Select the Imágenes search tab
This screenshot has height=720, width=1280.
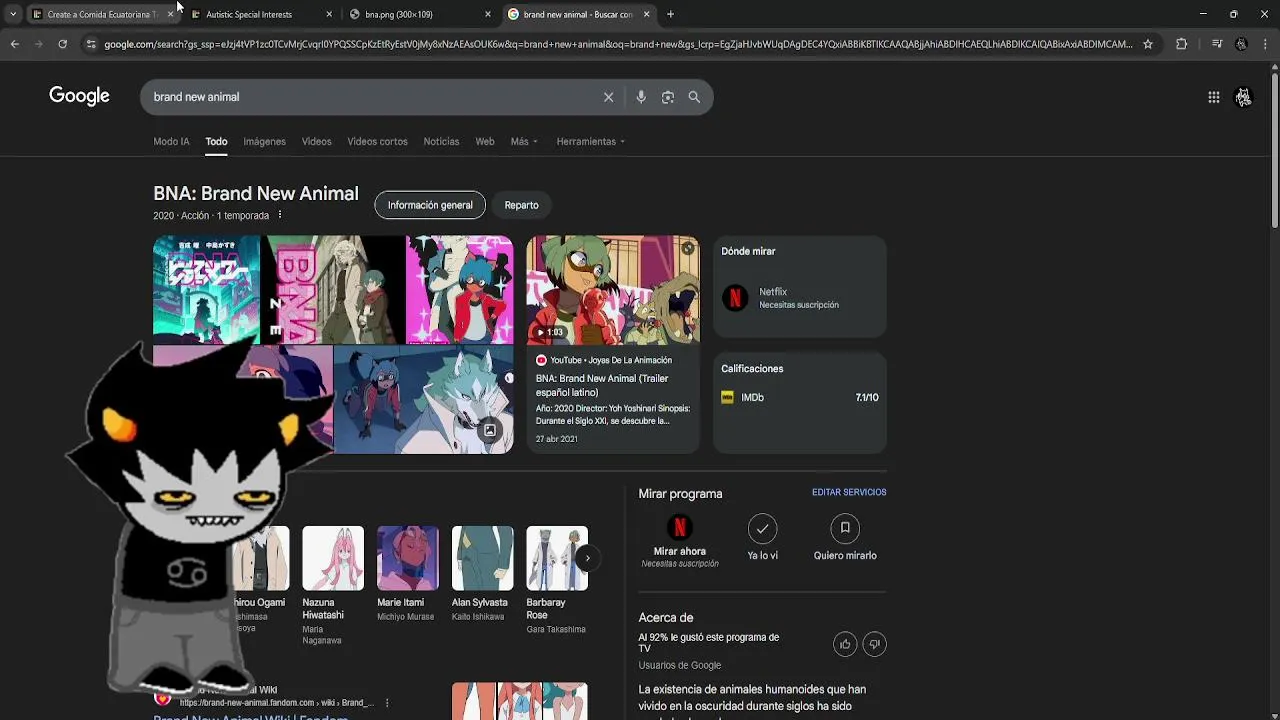point(264,141)
